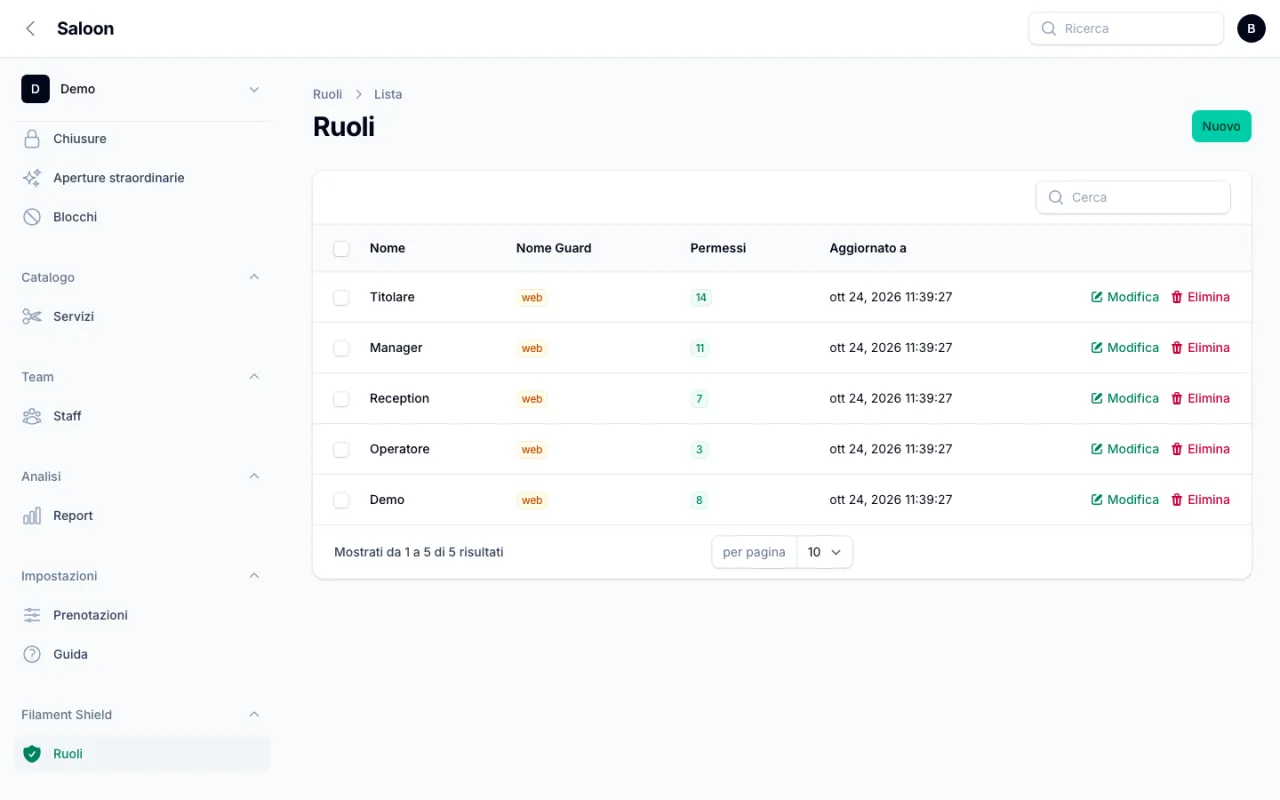Click the Chiusure lock icon
Image resolution: width=1280 pixels, height=800 pixels.
[32, 139]
